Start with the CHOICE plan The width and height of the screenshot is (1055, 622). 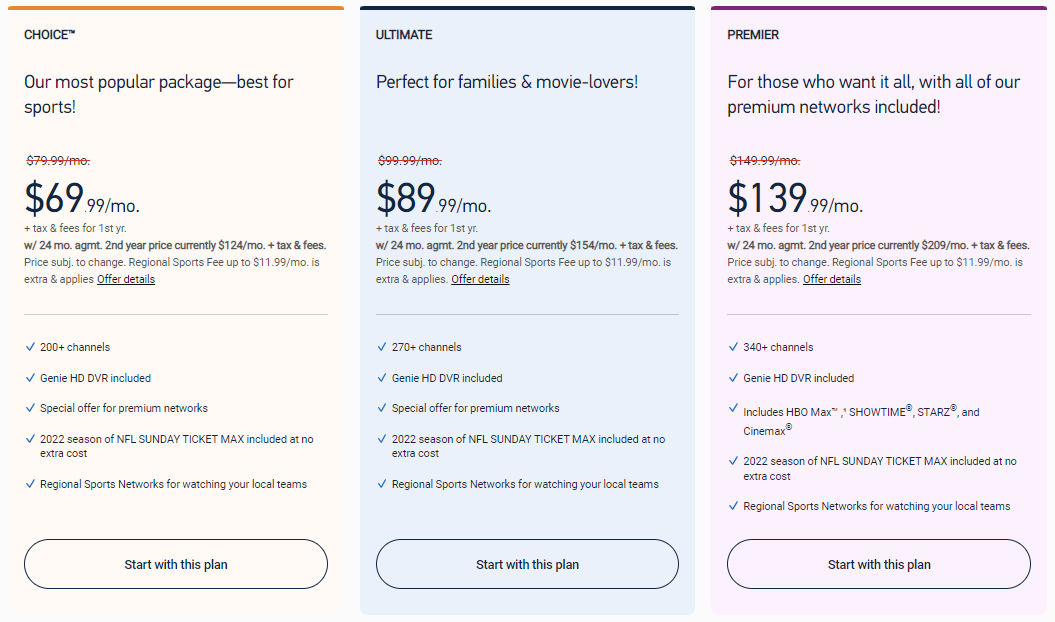click(176, 564)
